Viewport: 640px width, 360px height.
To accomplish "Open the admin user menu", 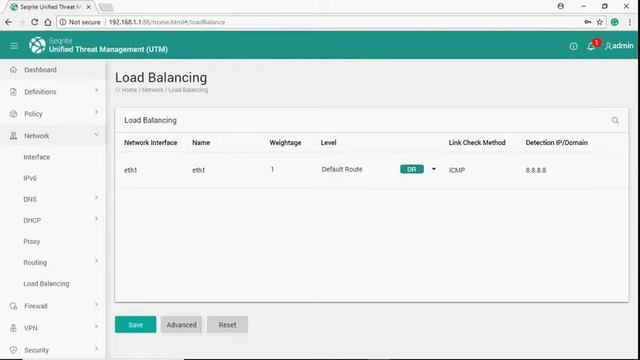I will pyautogui.click(x=619, y=46).
